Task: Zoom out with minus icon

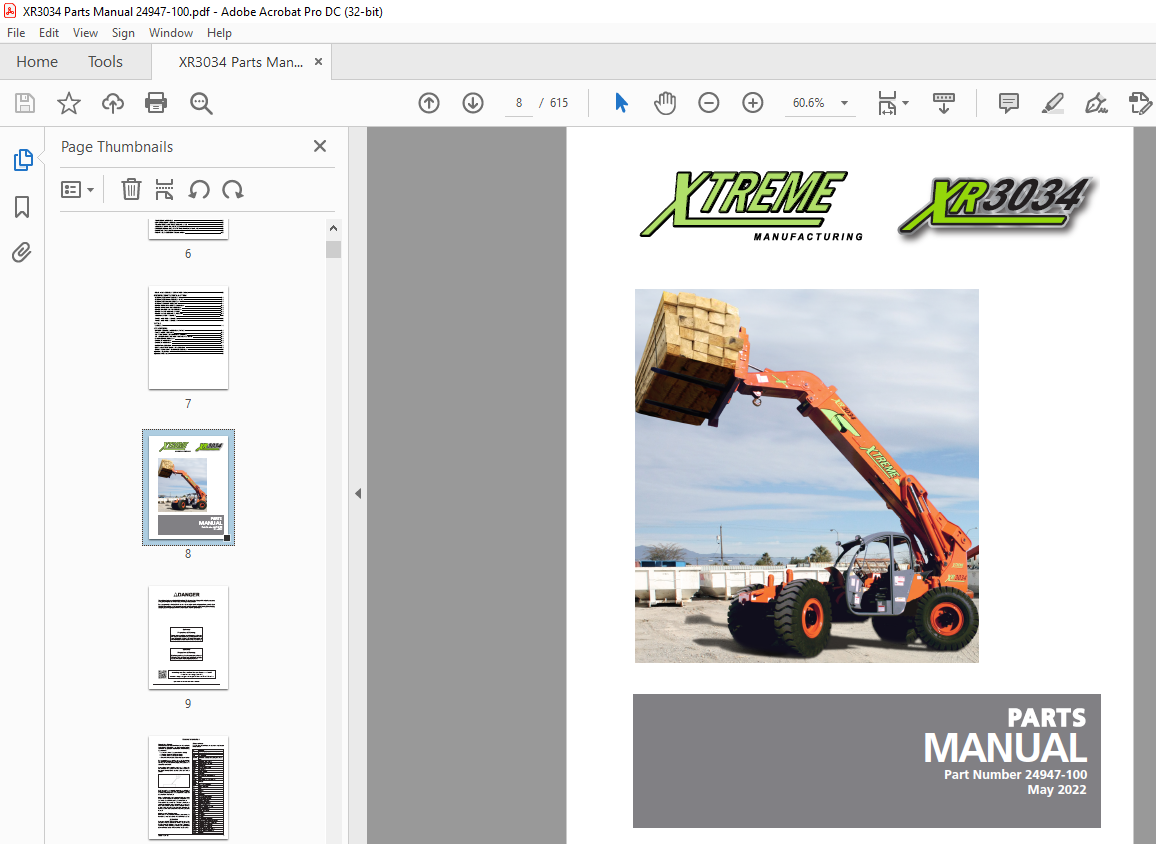Action: point(708,103)
